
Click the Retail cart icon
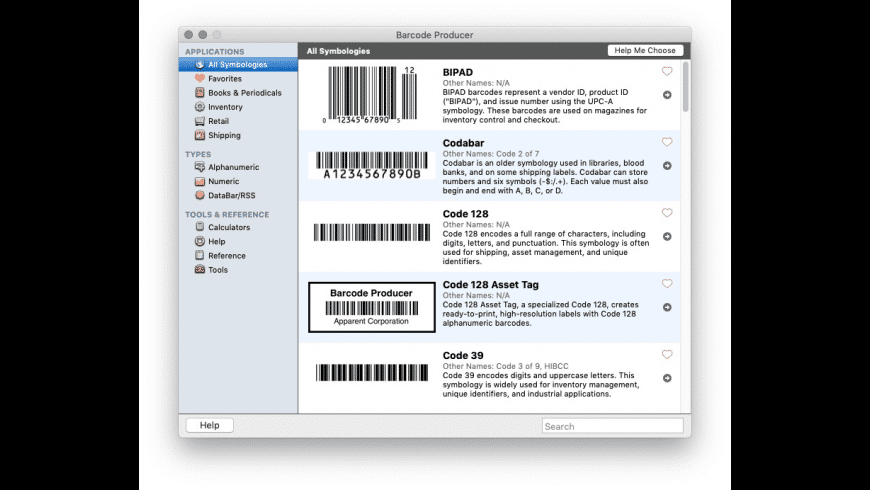[x=200, y=121]
